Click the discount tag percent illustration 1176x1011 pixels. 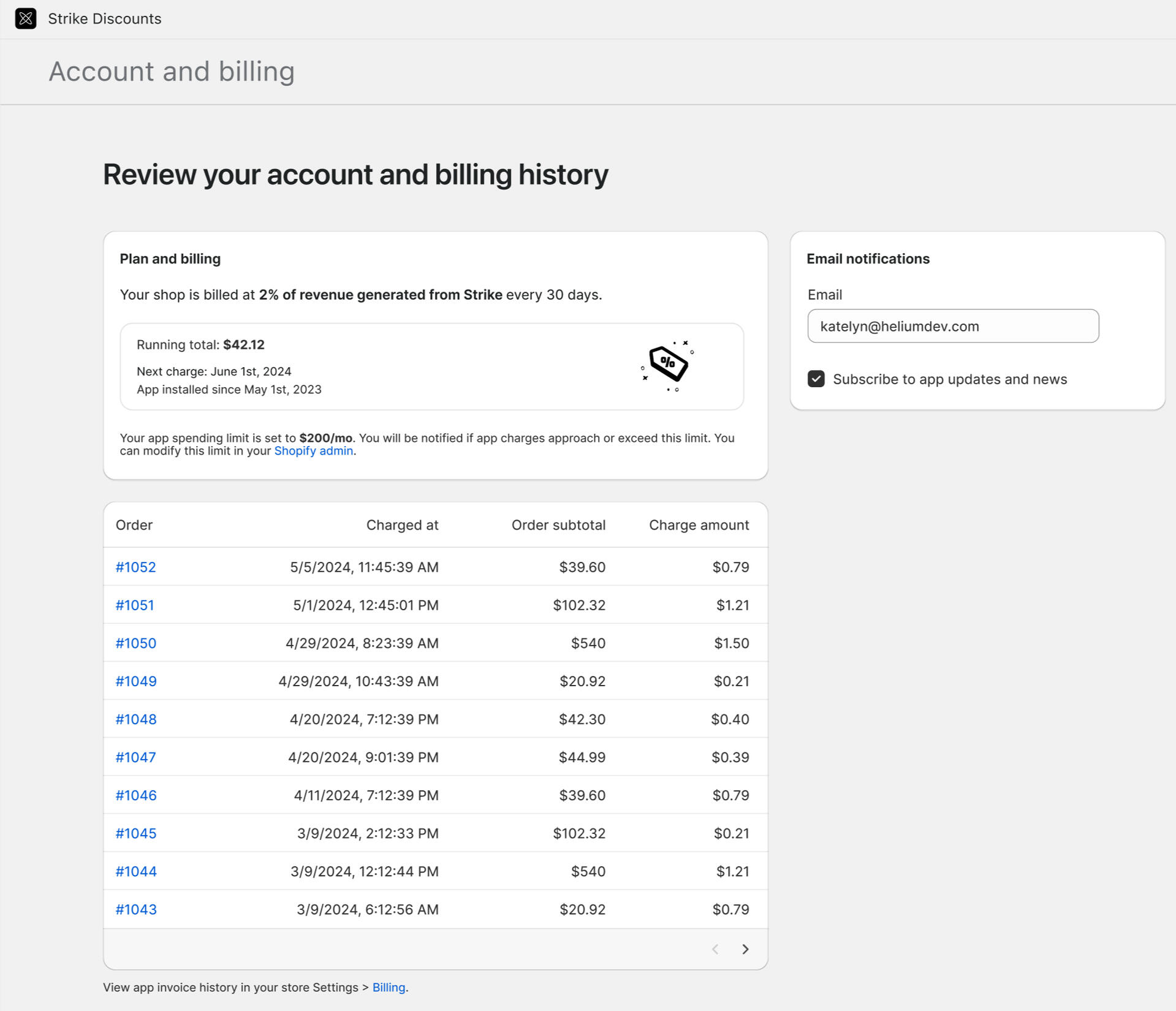(x=667, y=365)
